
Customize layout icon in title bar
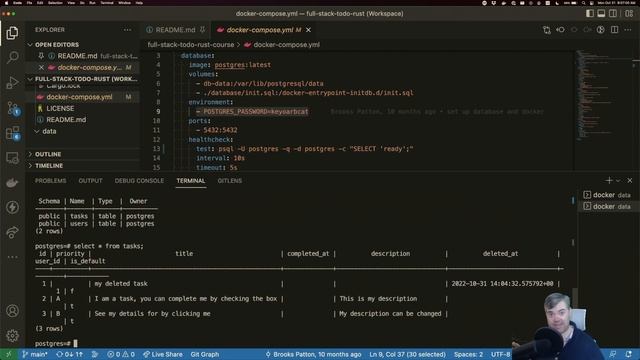629,13
